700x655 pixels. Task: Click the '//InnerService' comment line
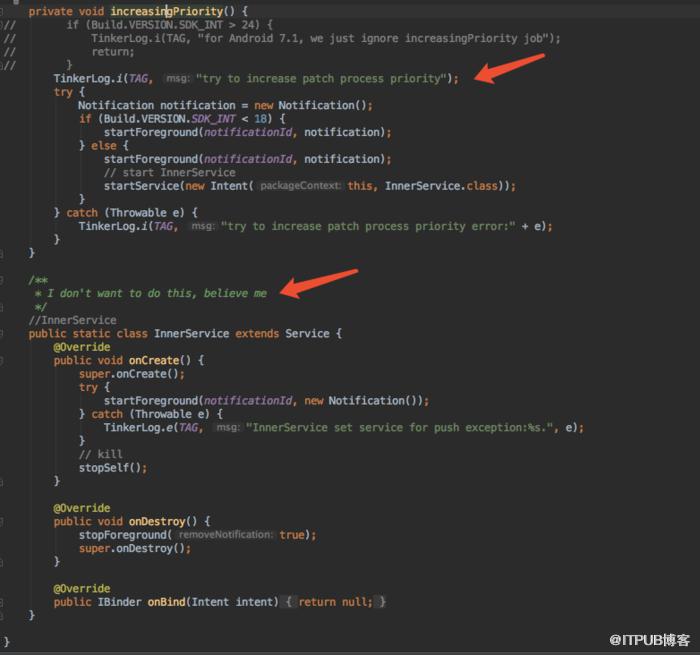[x=72, y=320]
